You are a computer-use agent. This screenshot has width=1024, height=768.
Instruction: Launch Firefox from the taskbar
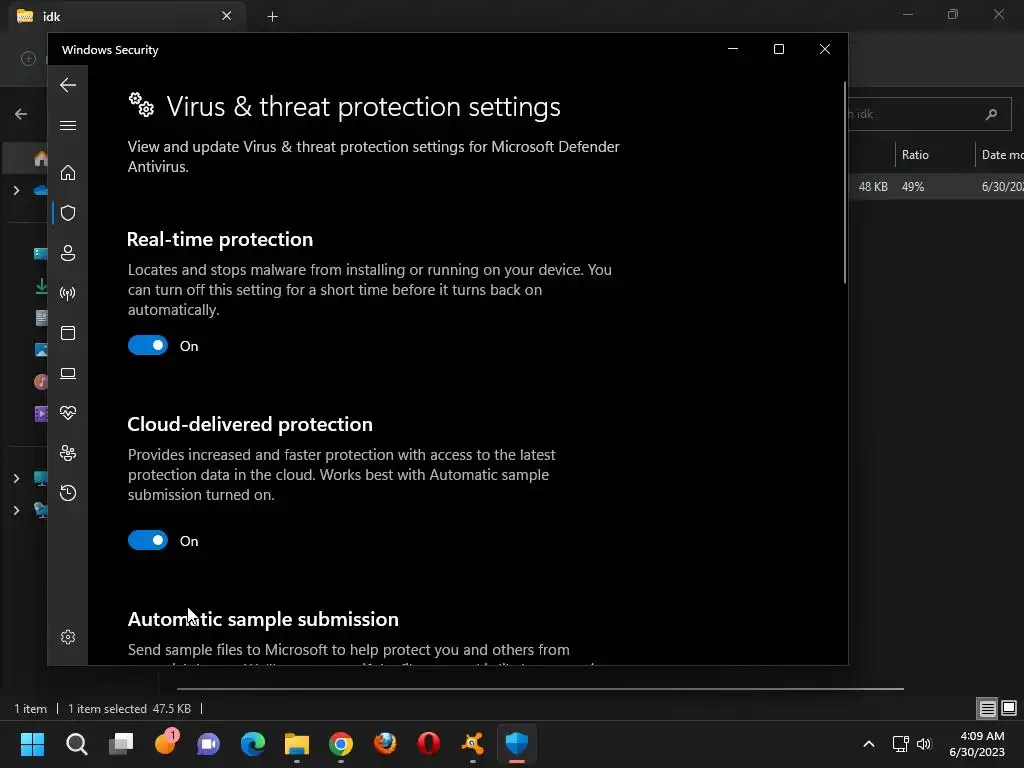[x=385, y=744]
